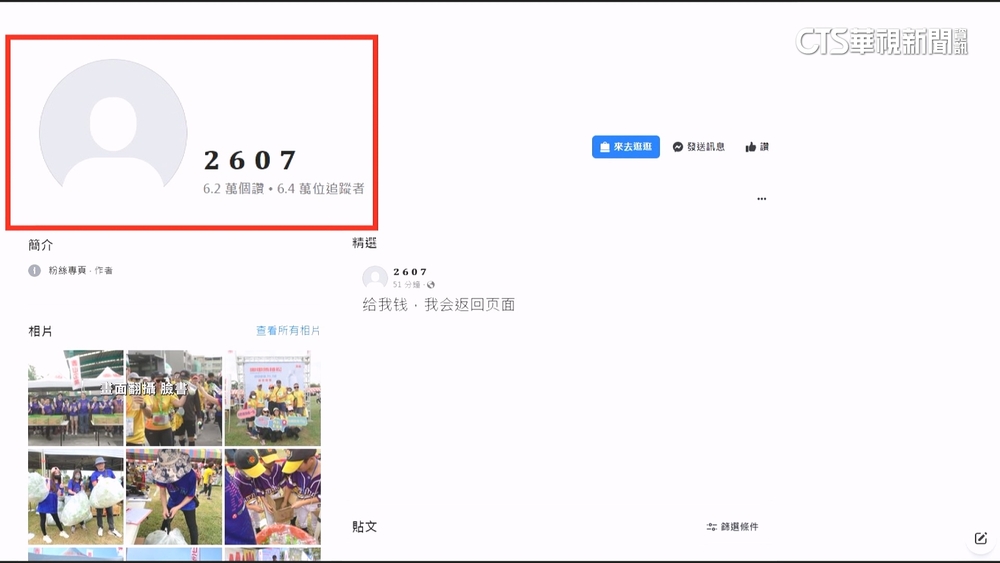Viewport: 1000px width, 563px height.
Task: Click the 精選 section heading
Action: pyautogui.click(x=364, y=243)
